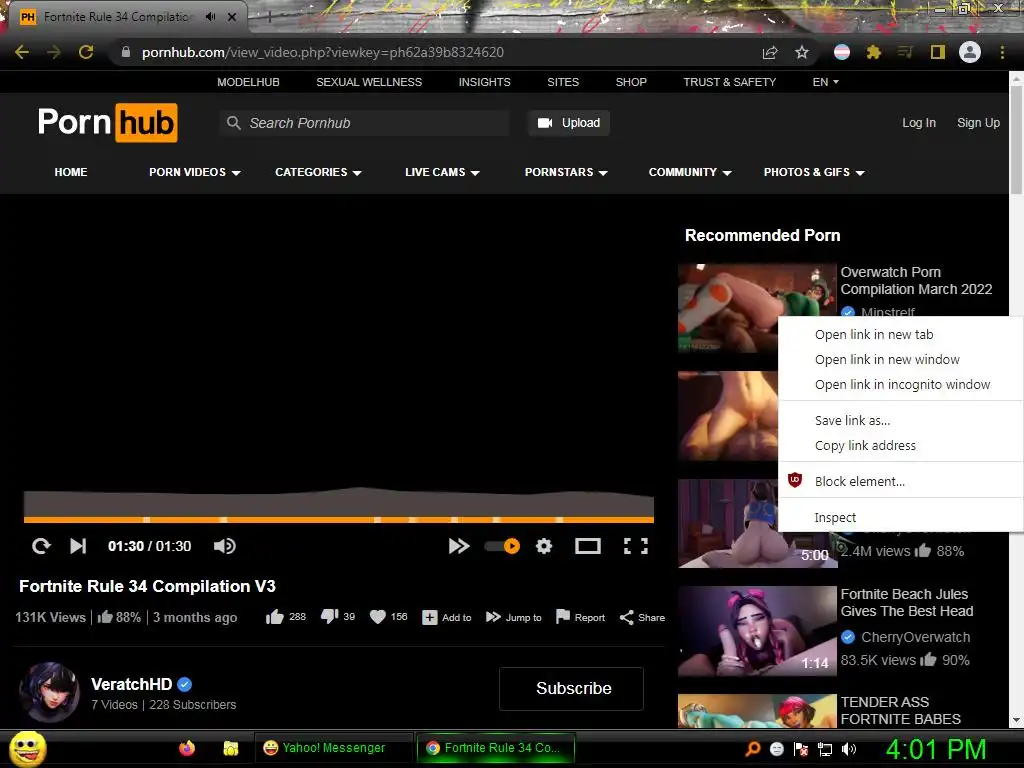
Task: Replay the video with the replay icon
Action: click(x=41, y=546)
